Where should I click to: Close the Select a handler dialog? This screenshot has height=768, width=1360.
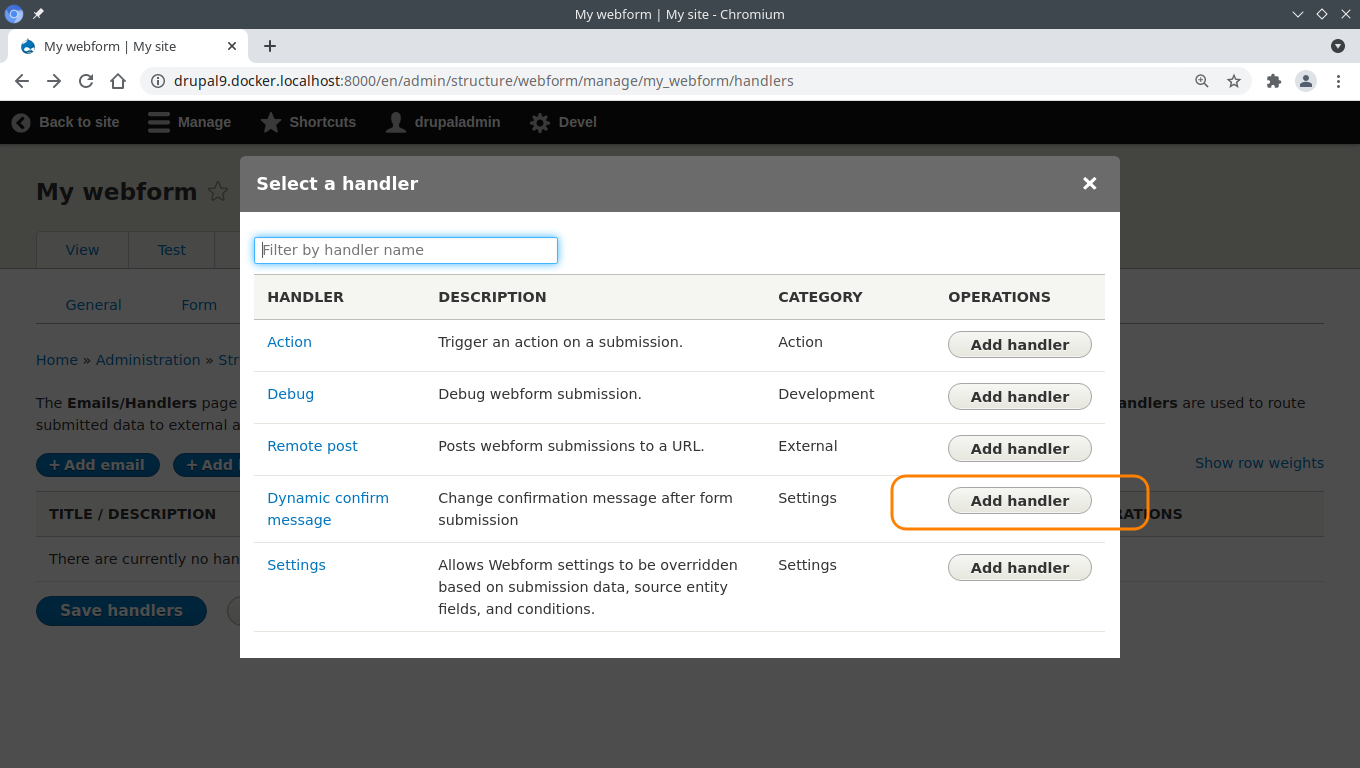coord(1089,183)
